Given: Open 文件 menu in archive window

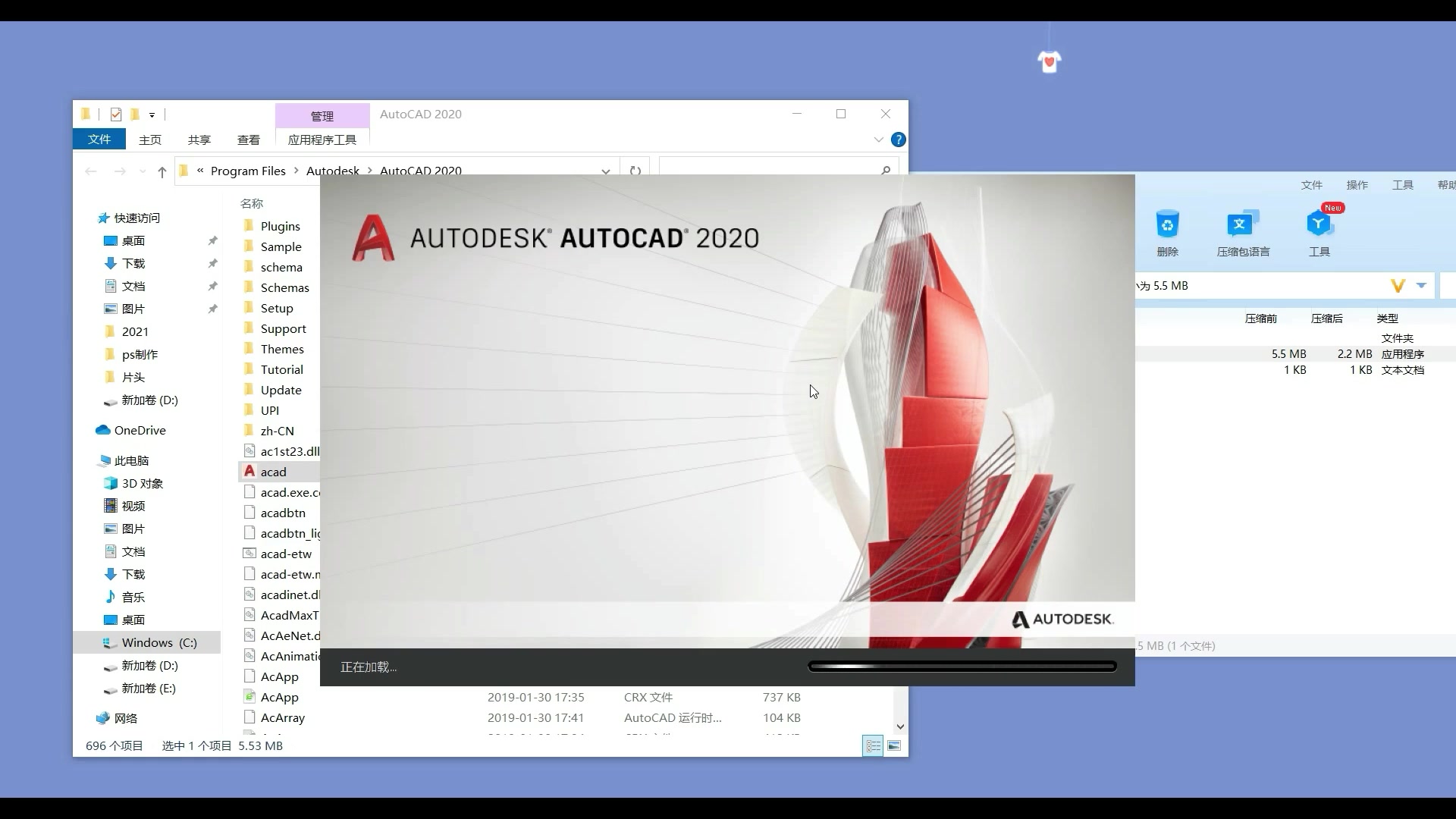Looking at the screenshot, I should [1312, 185].
